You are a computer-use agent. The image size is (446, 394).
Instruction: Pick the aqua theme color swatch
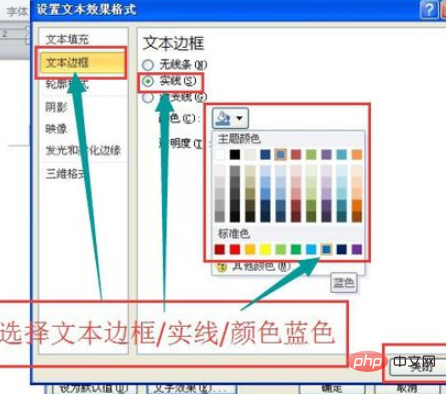[342, 154]
